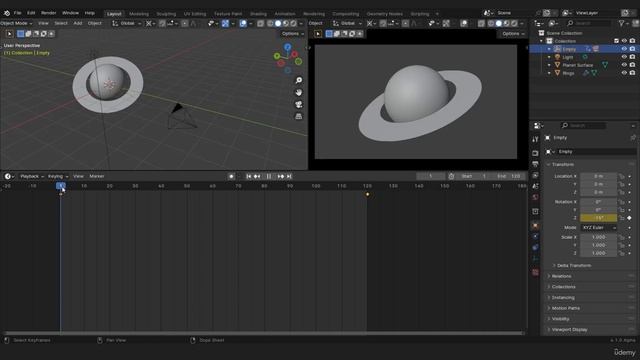Open the Scene properties tab icon
640x360 pixels.
tap(535, 186)
